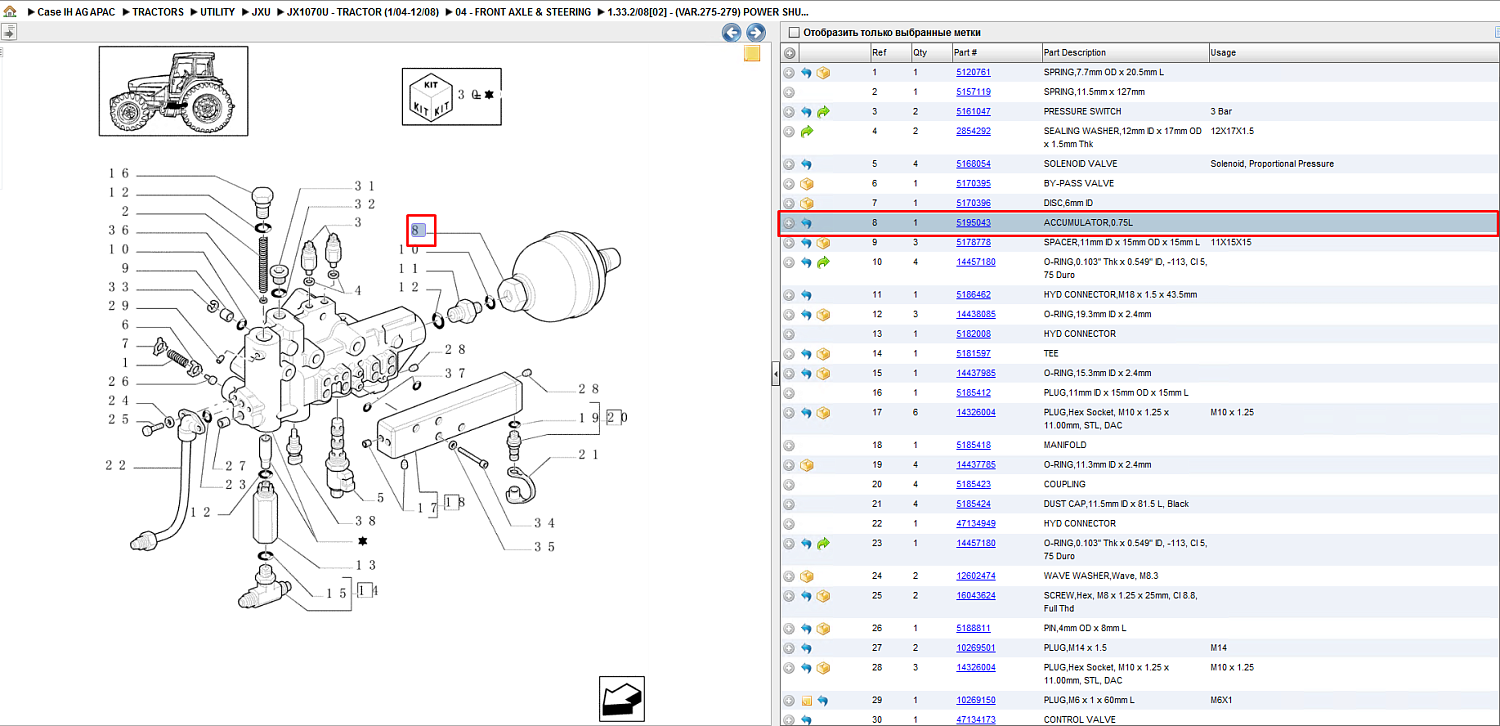Open part number link 12602474
The image size is (1500, 726).
click(x=976, y=576)
